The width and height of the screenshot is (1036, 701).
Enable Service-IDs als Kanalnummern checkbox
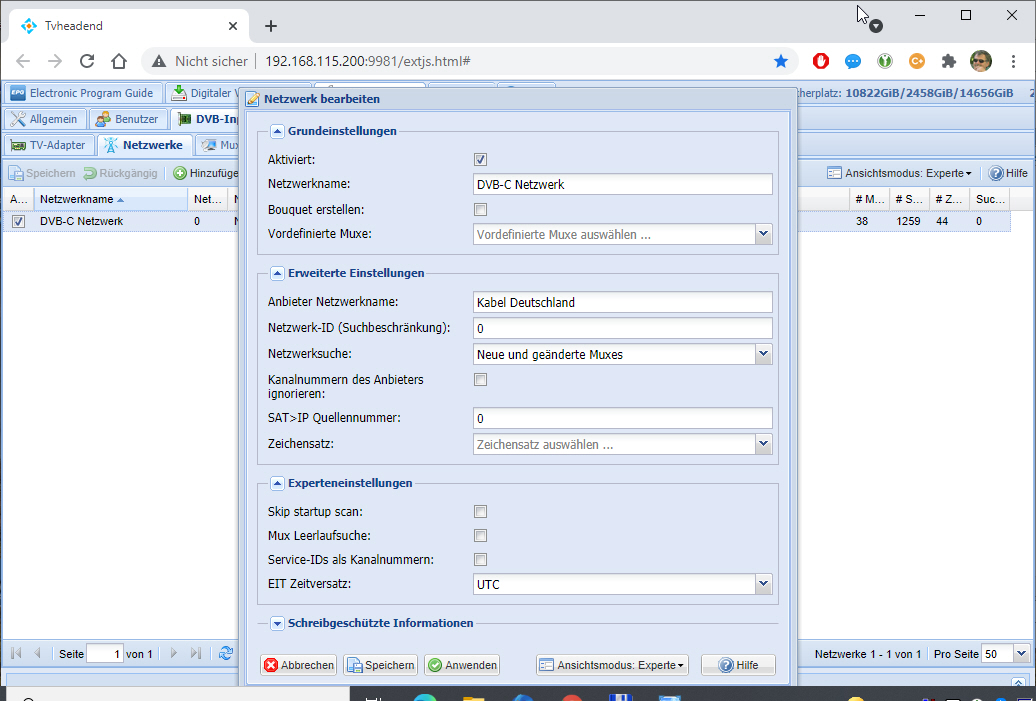(x=480, y=560)
